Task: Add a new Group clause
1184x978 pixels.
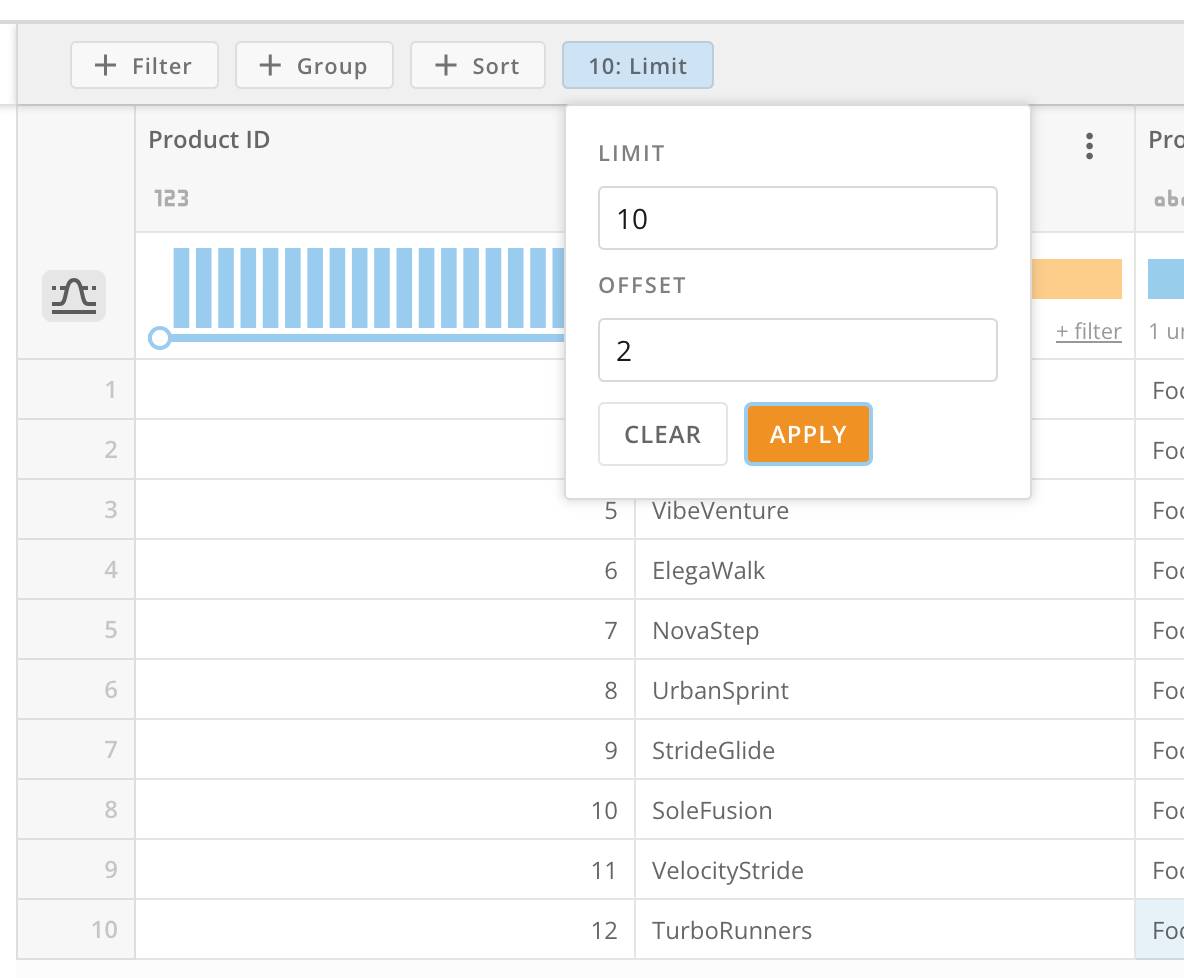Action: [314, 65]
